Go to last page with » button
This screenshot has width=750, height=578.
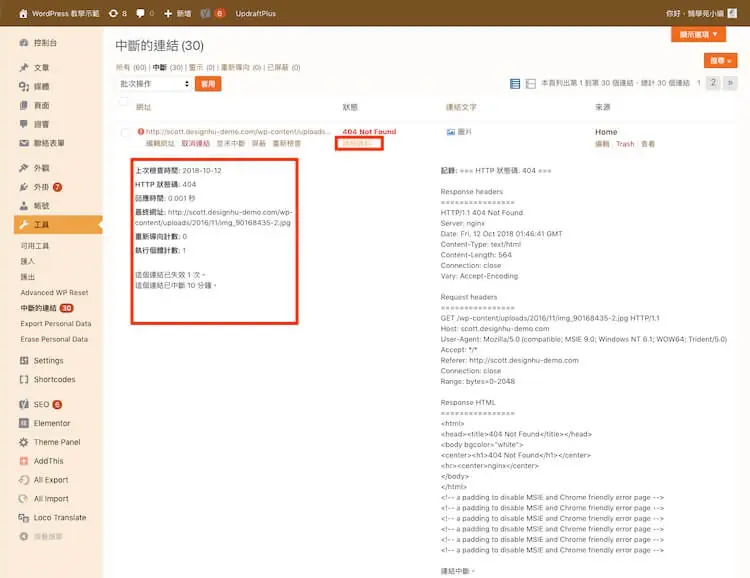point(730,83)
